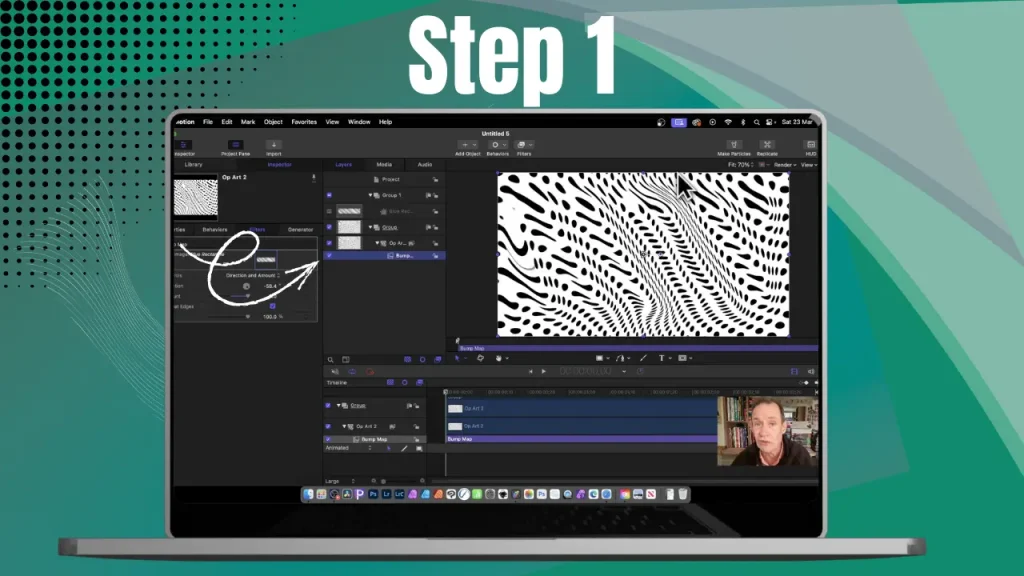Open the Object menu
1024x576 pixels.
(x=273, y=122)
